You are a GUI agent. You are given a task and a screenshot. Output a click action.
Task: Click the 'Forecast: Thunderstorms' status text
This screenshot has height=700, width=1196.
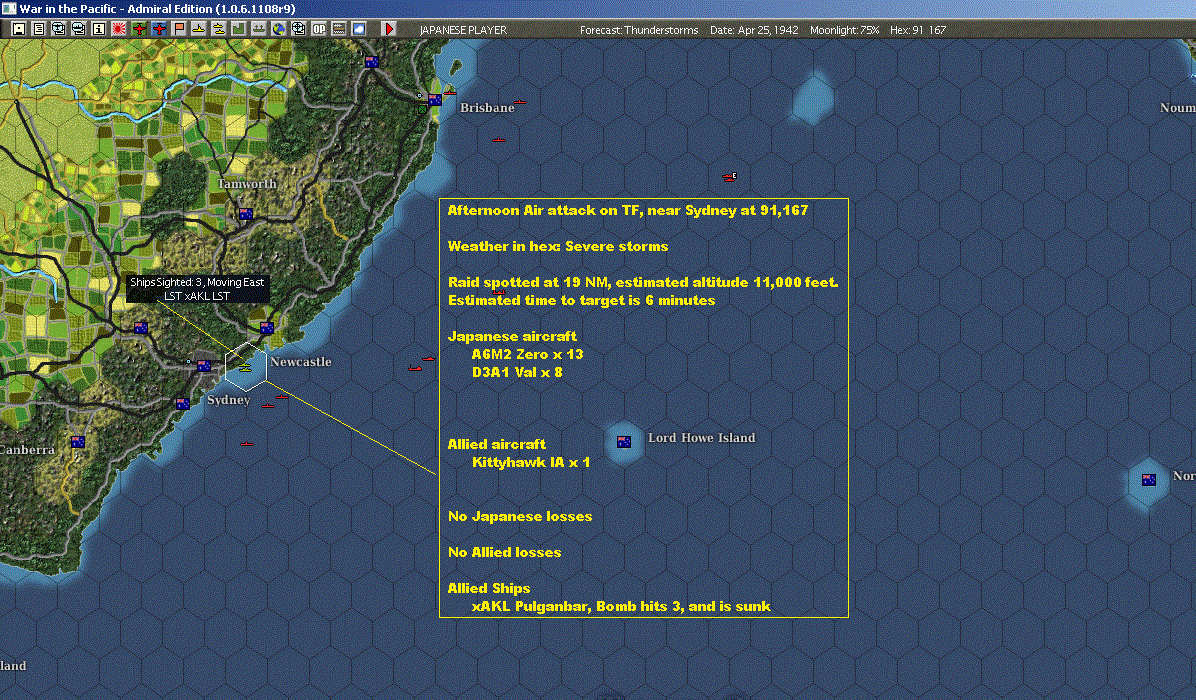tap(639, 30)
